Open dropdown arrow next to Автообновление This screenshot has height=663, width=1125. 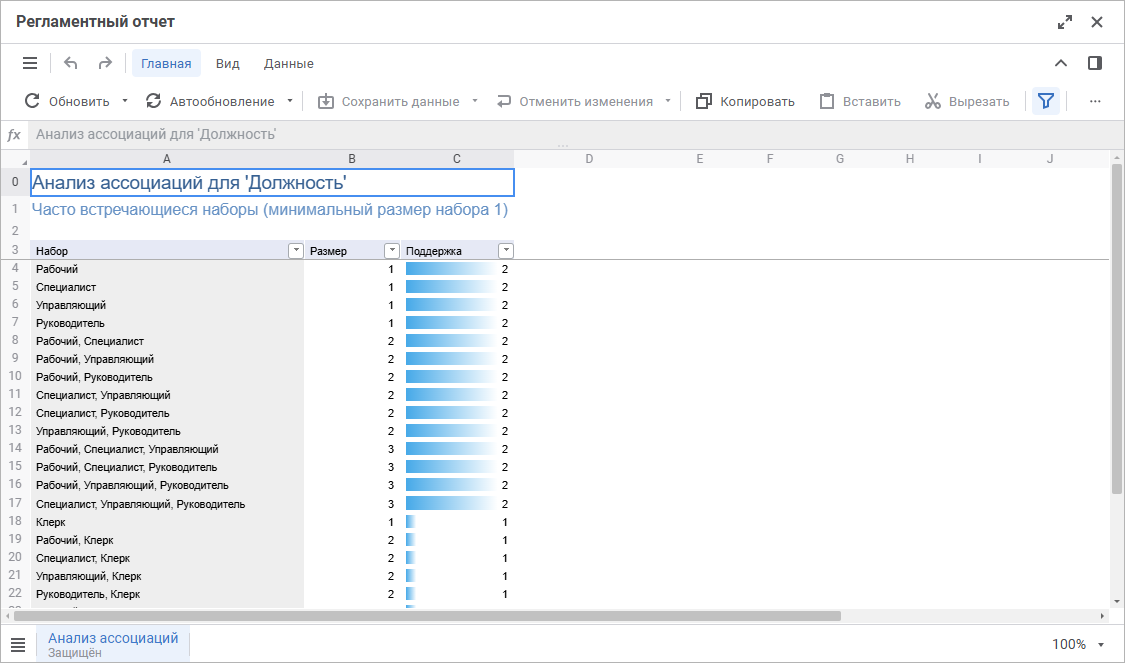[x=290, y=101]
